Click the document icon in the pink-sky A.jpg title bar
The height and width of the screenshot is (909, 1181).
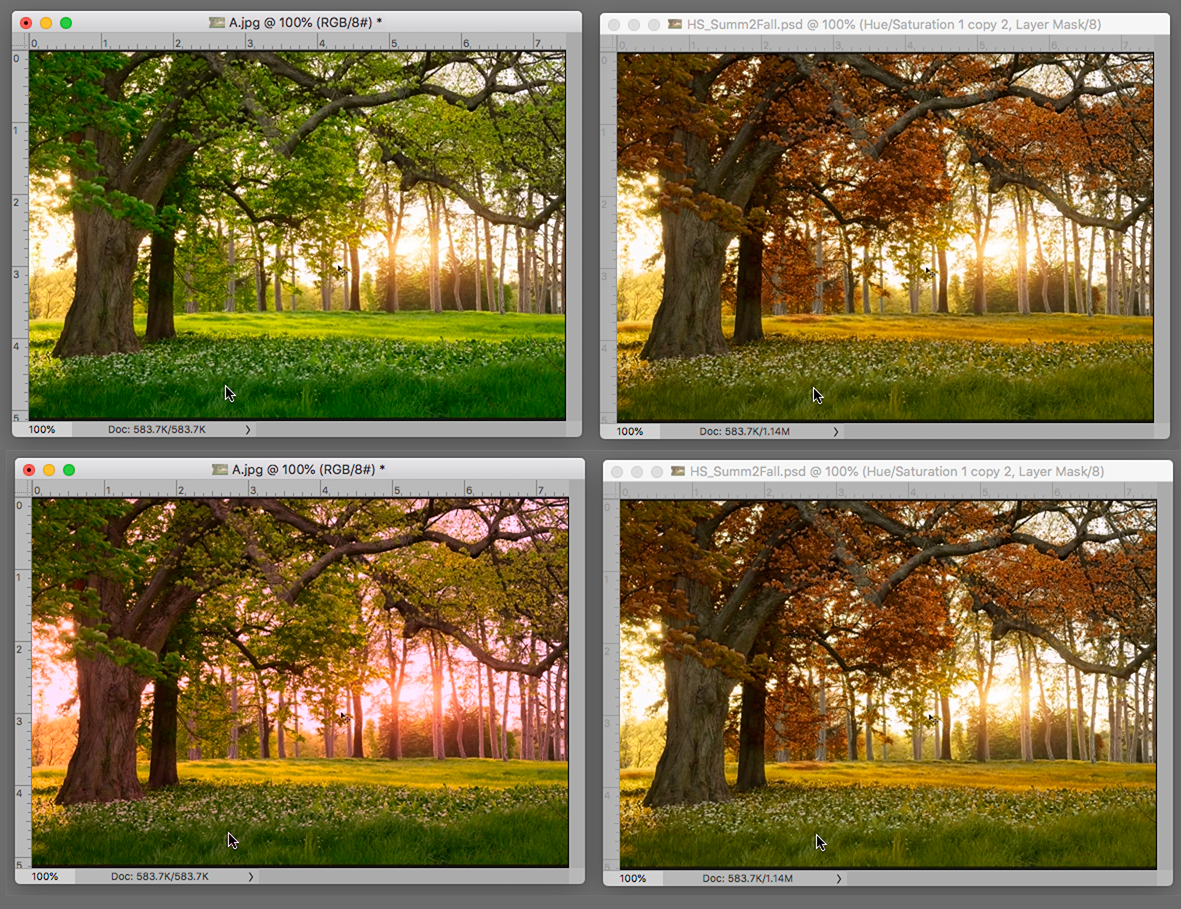[220, 470]
